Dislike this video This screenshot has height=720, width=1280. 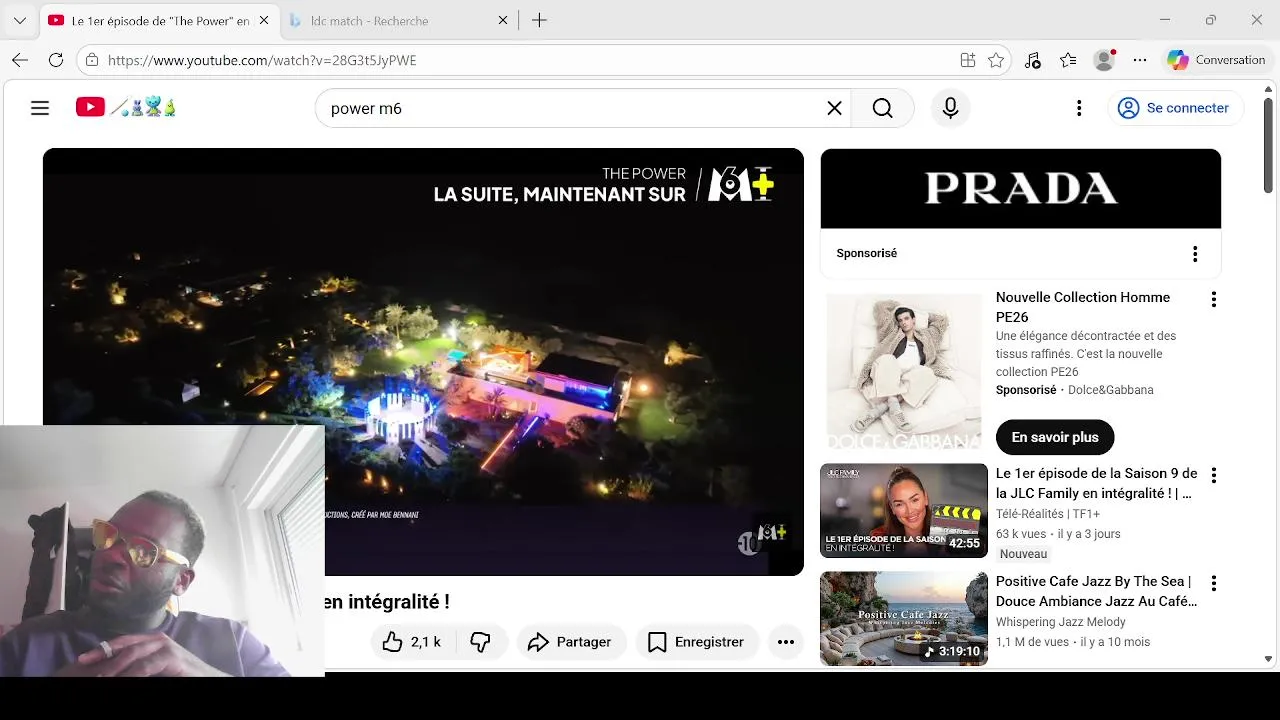tap(481, 642)
